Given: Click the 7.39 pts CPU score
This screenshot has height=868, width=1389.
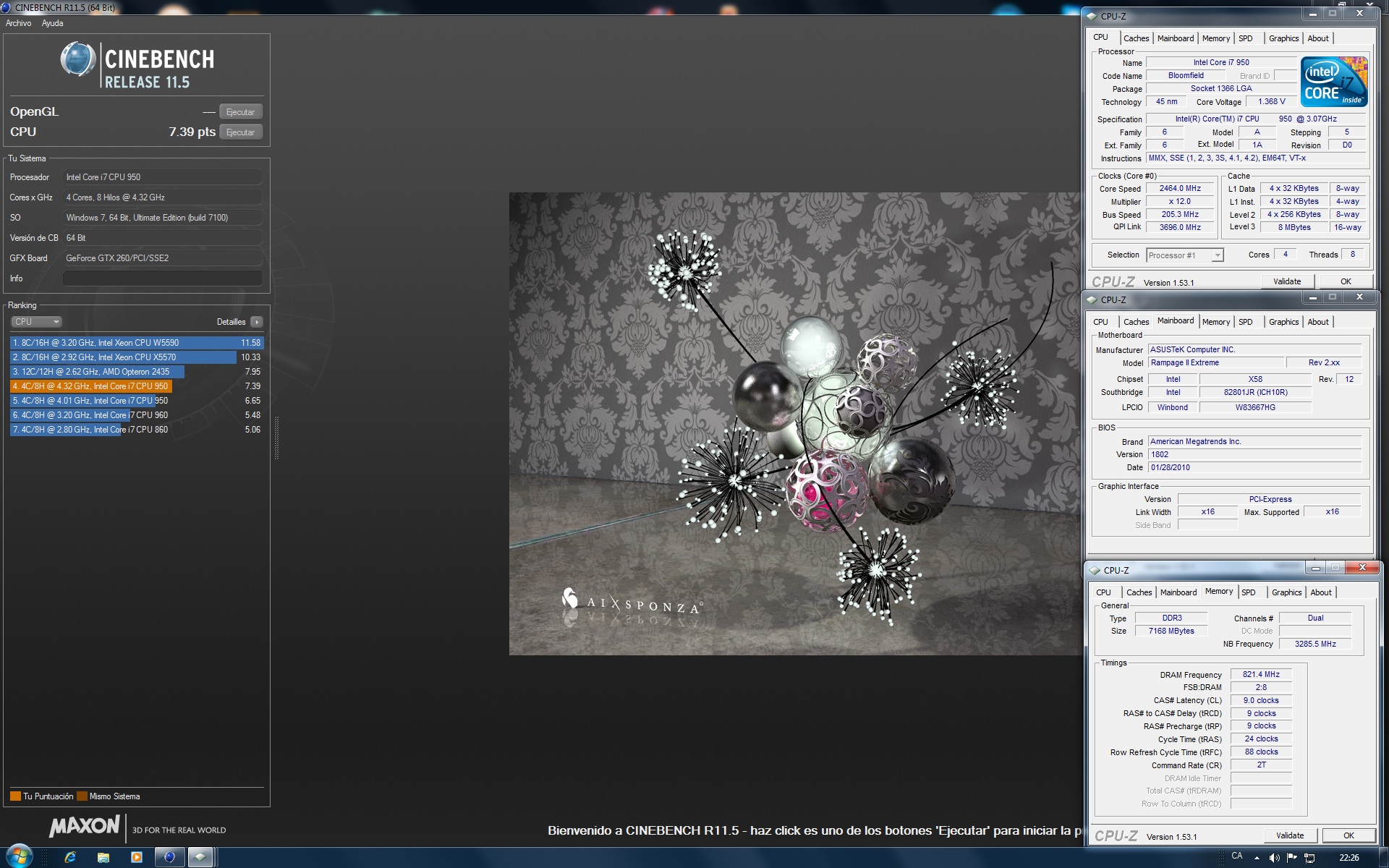Looking at the screenshot, I should pyautogui.click(x=192, y=132).
